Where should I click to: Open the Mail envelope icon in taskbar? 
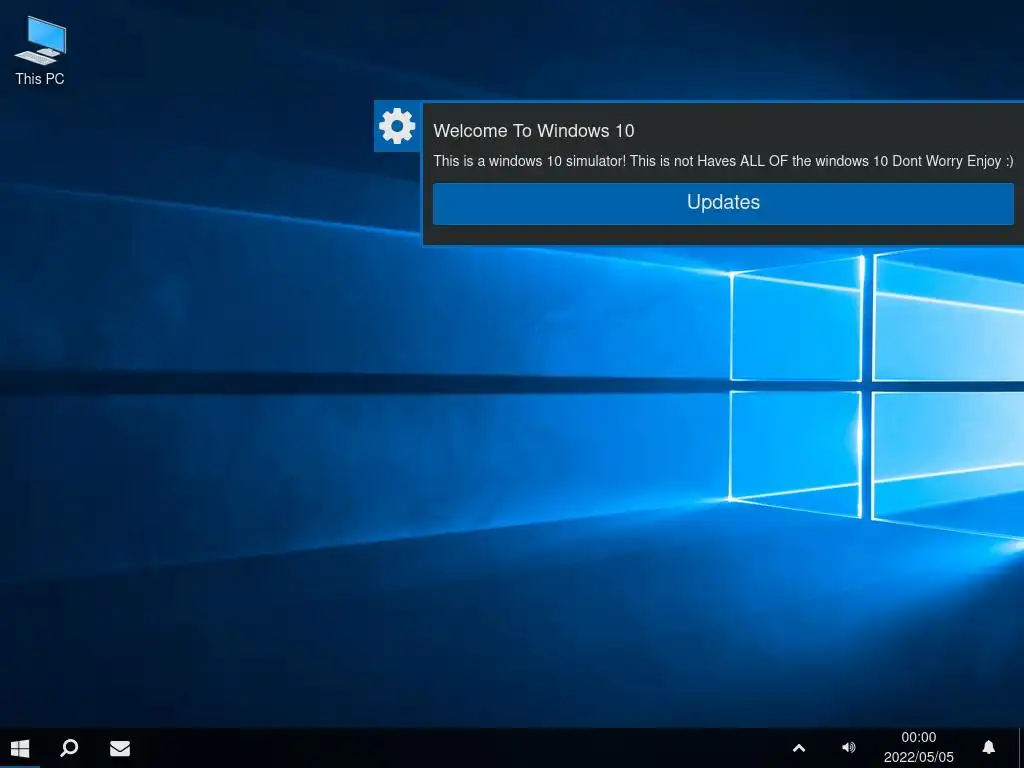(x=120, y=748)
